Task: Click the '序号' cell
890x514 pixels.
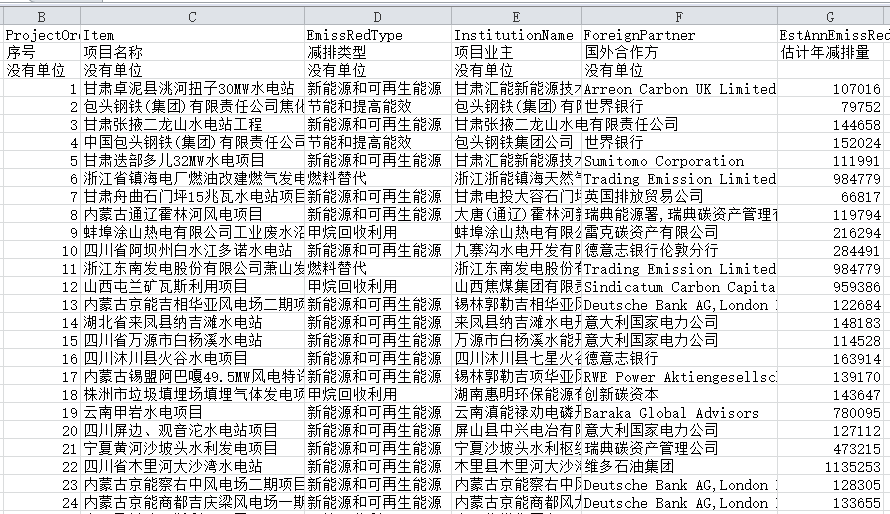Action: 41,52
